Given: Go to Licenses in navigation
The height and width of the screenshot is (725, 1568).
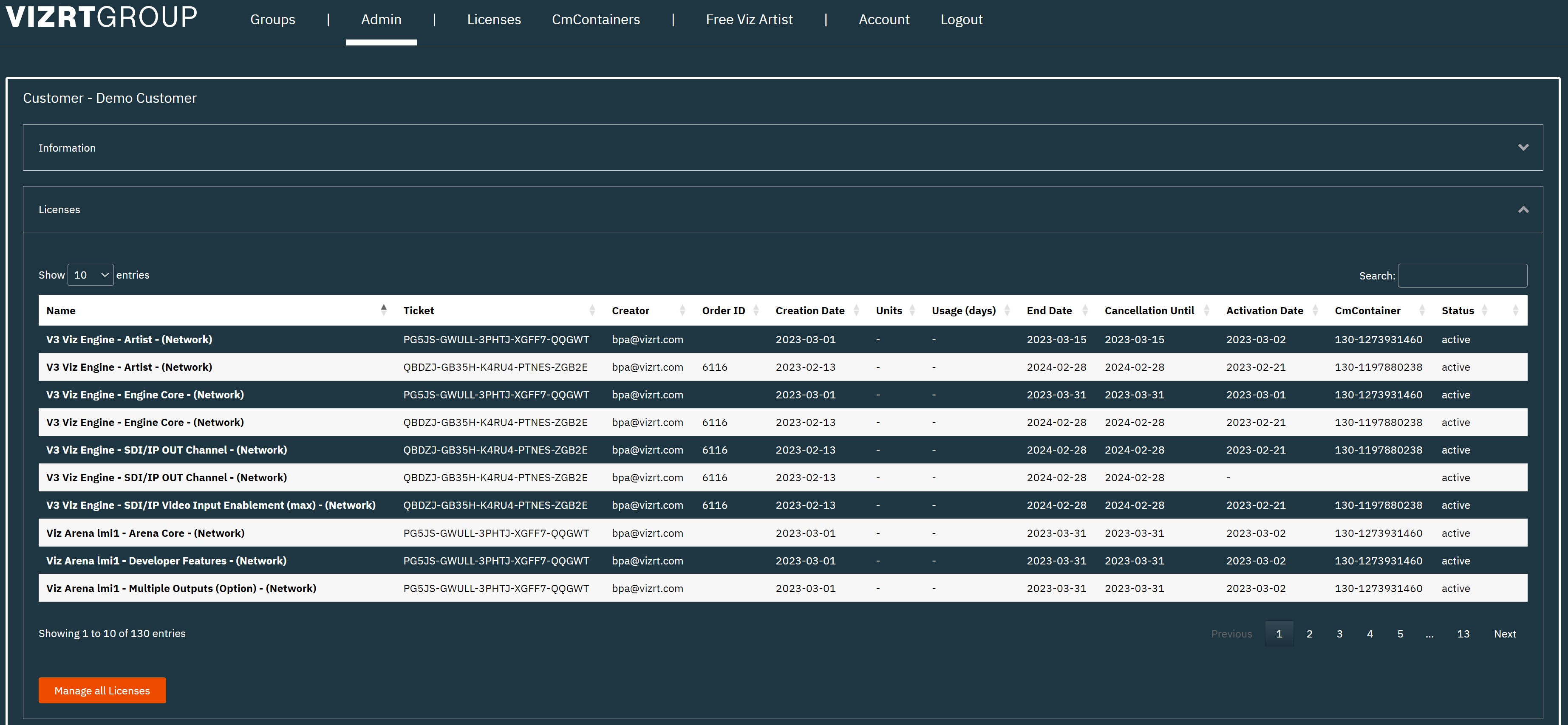Looking at the screenshot, I should (494, 20).
